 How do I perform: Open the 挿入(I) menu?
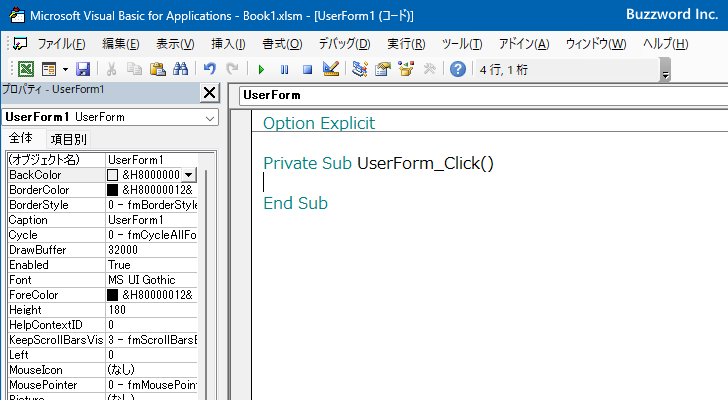[228, 44]
